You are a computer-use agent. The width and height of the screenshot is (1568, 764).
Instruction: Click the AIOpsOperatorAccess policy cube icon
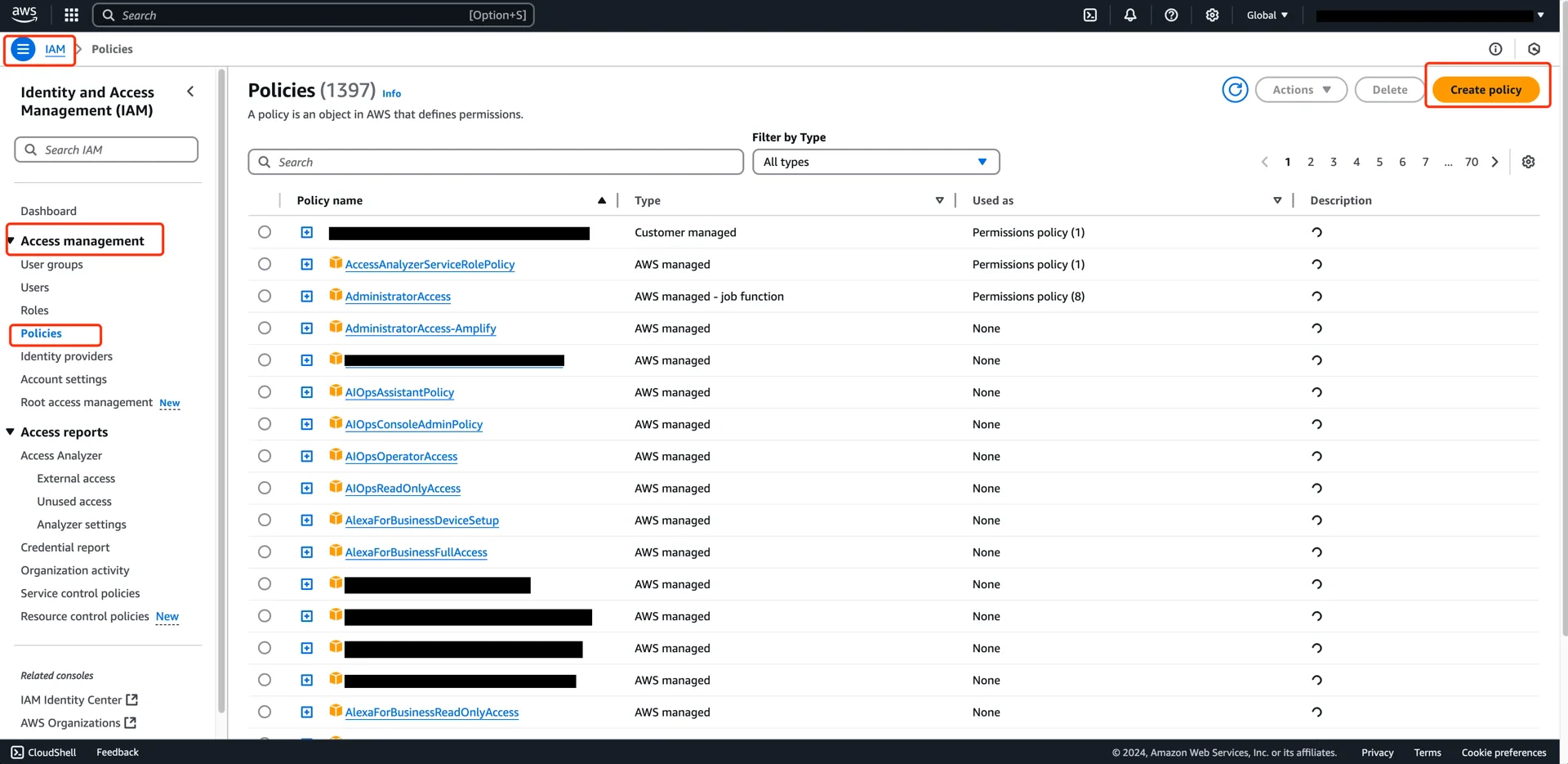pyautogui.click(x=336, y=455)
